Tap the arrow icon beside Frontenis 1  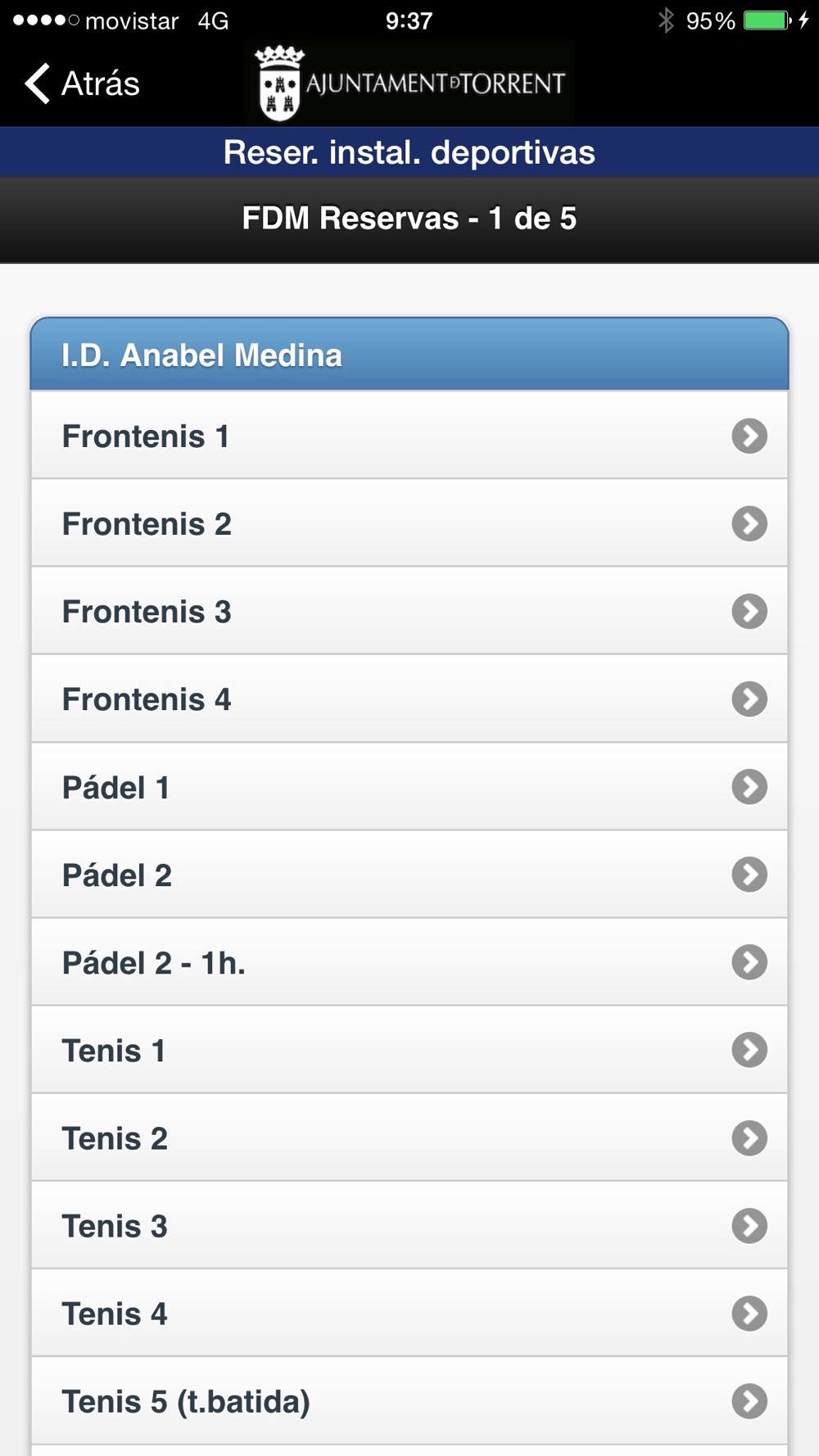pos(749,436)
